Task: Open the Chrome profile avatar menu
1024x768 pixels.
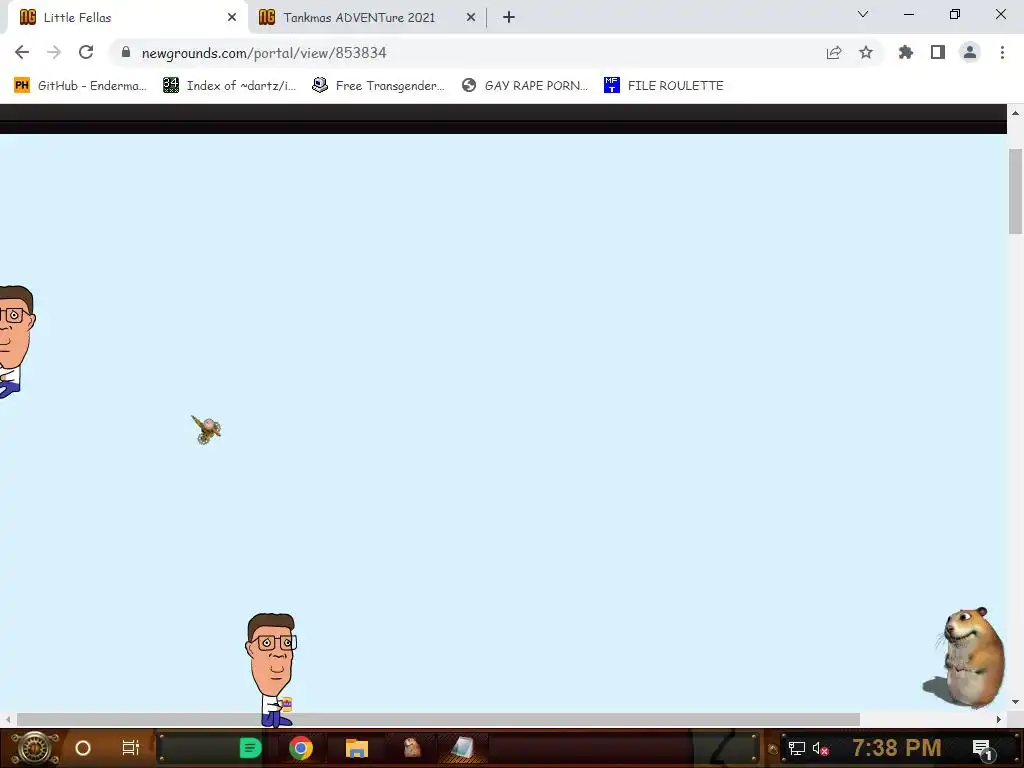Action: click(970, 53)
